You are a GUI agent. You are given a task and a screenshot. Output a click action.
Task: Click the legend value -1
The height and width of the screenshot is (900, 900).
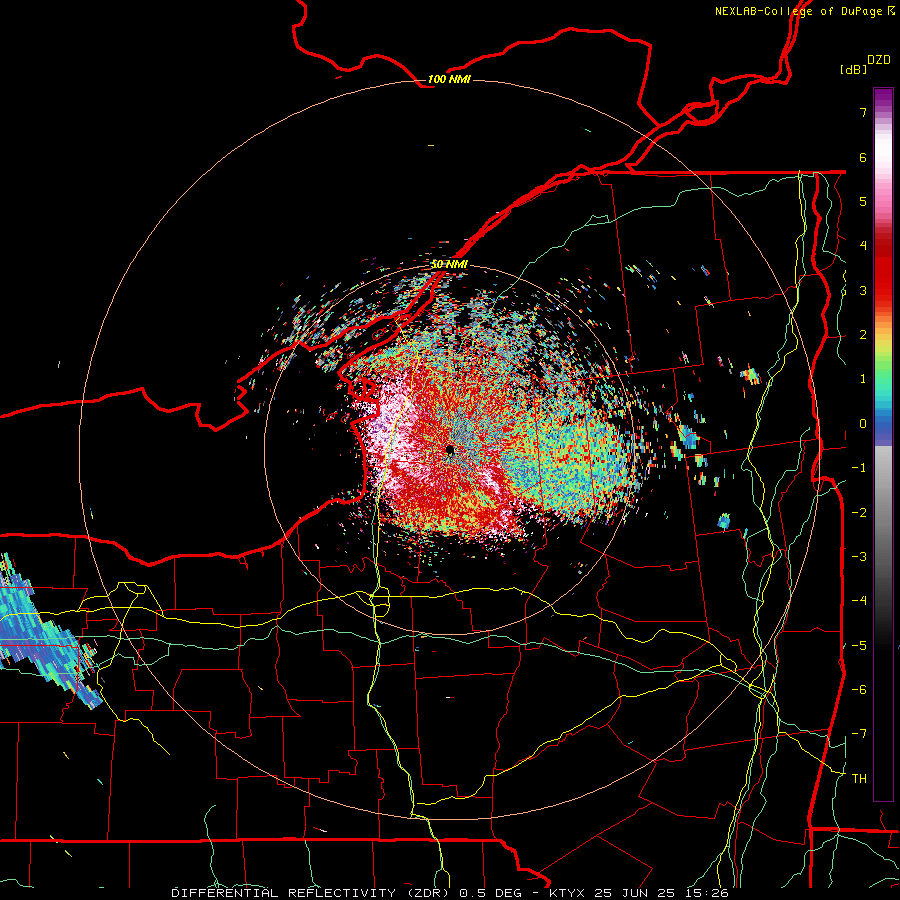pos(859,468)
